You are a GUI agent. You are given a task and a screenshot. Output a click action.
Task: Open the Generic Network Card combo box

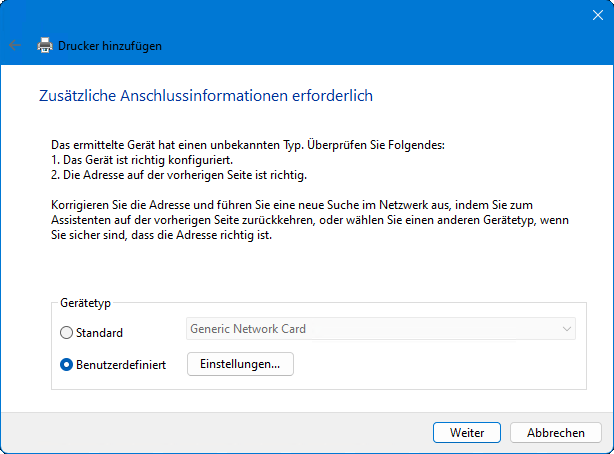tap(380, 329)
